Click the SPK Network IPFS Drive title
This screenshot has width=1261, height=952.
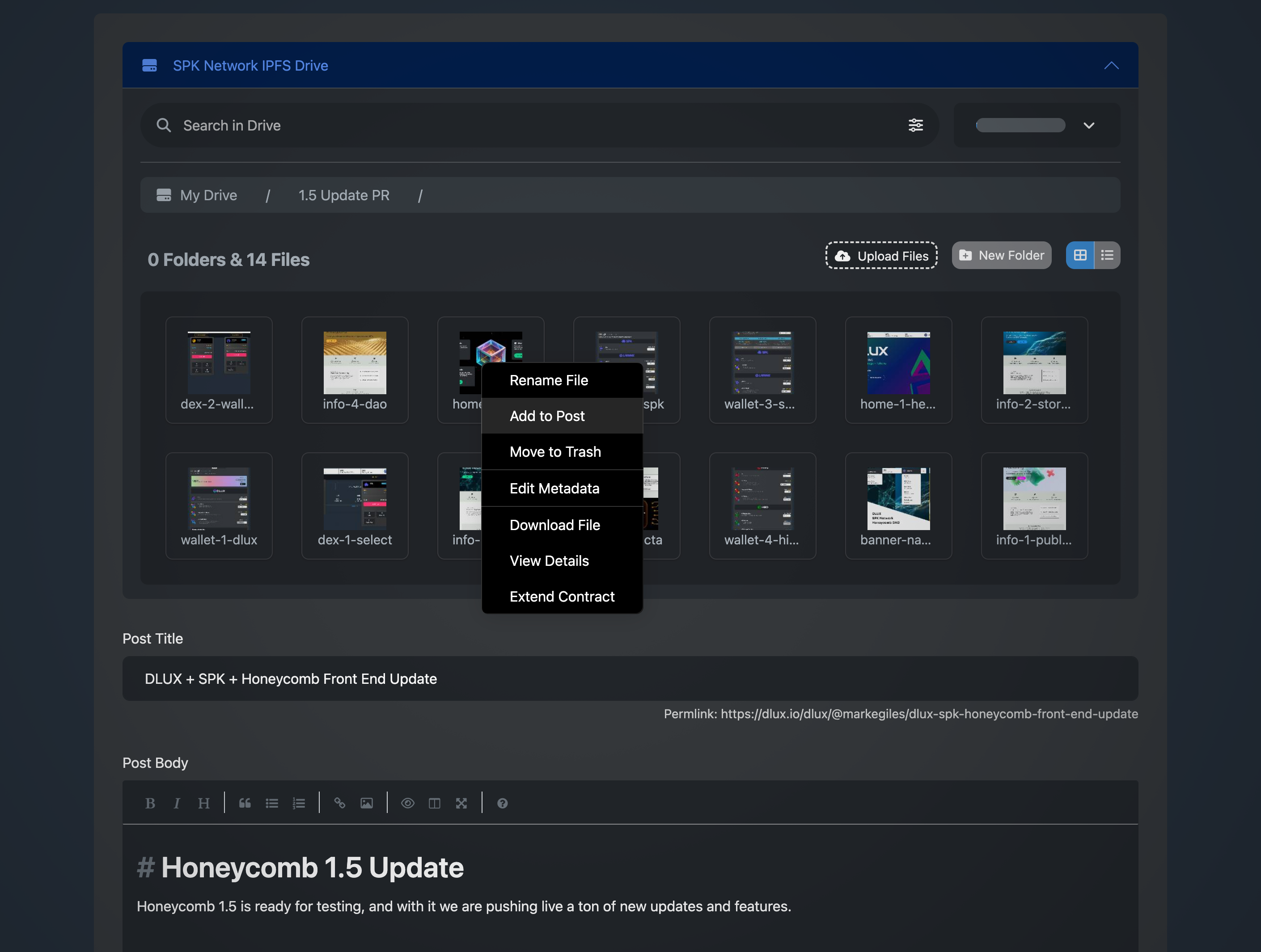coord(250,66)
